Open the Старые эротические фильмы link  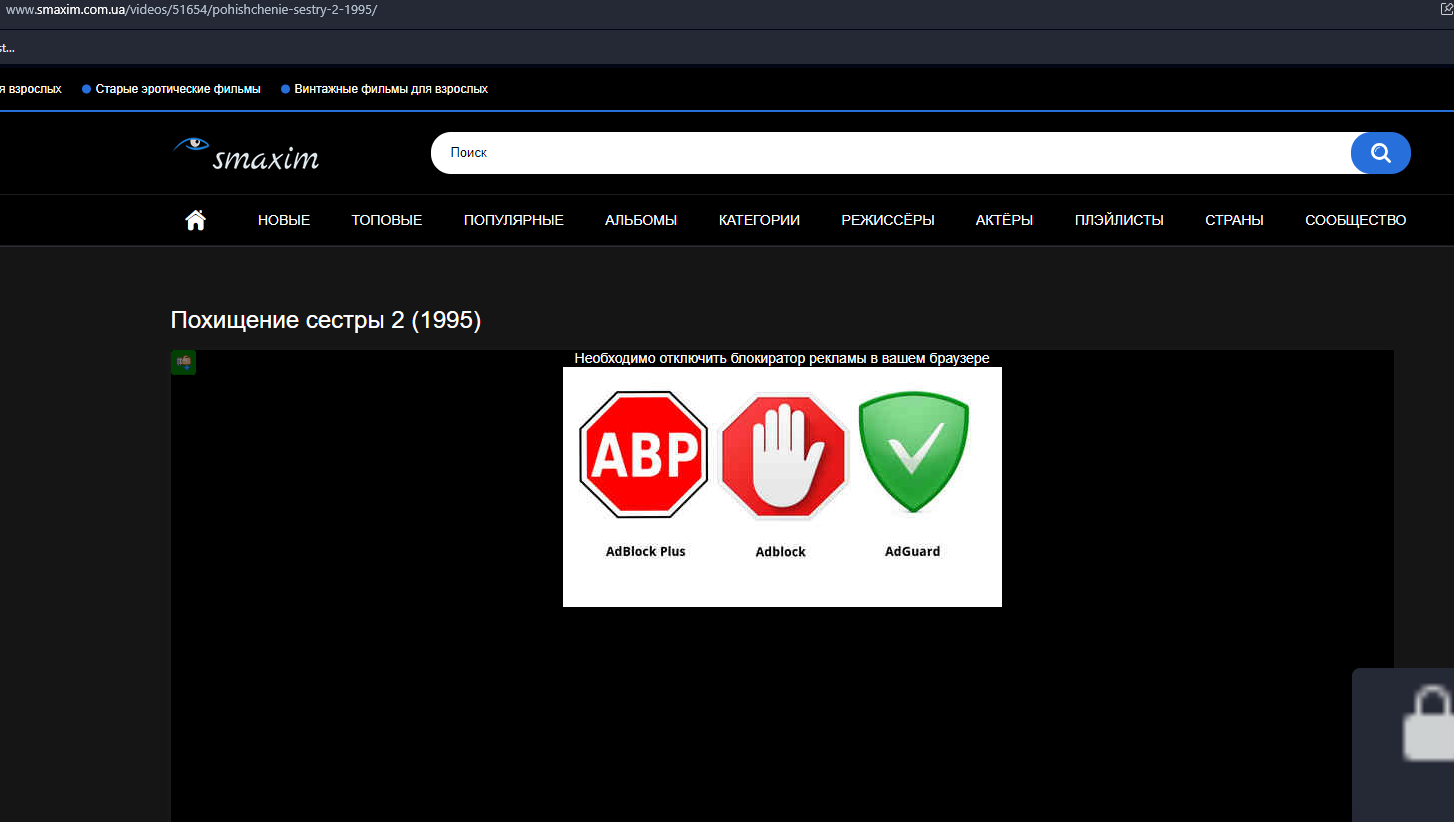[x=178, y=89]
